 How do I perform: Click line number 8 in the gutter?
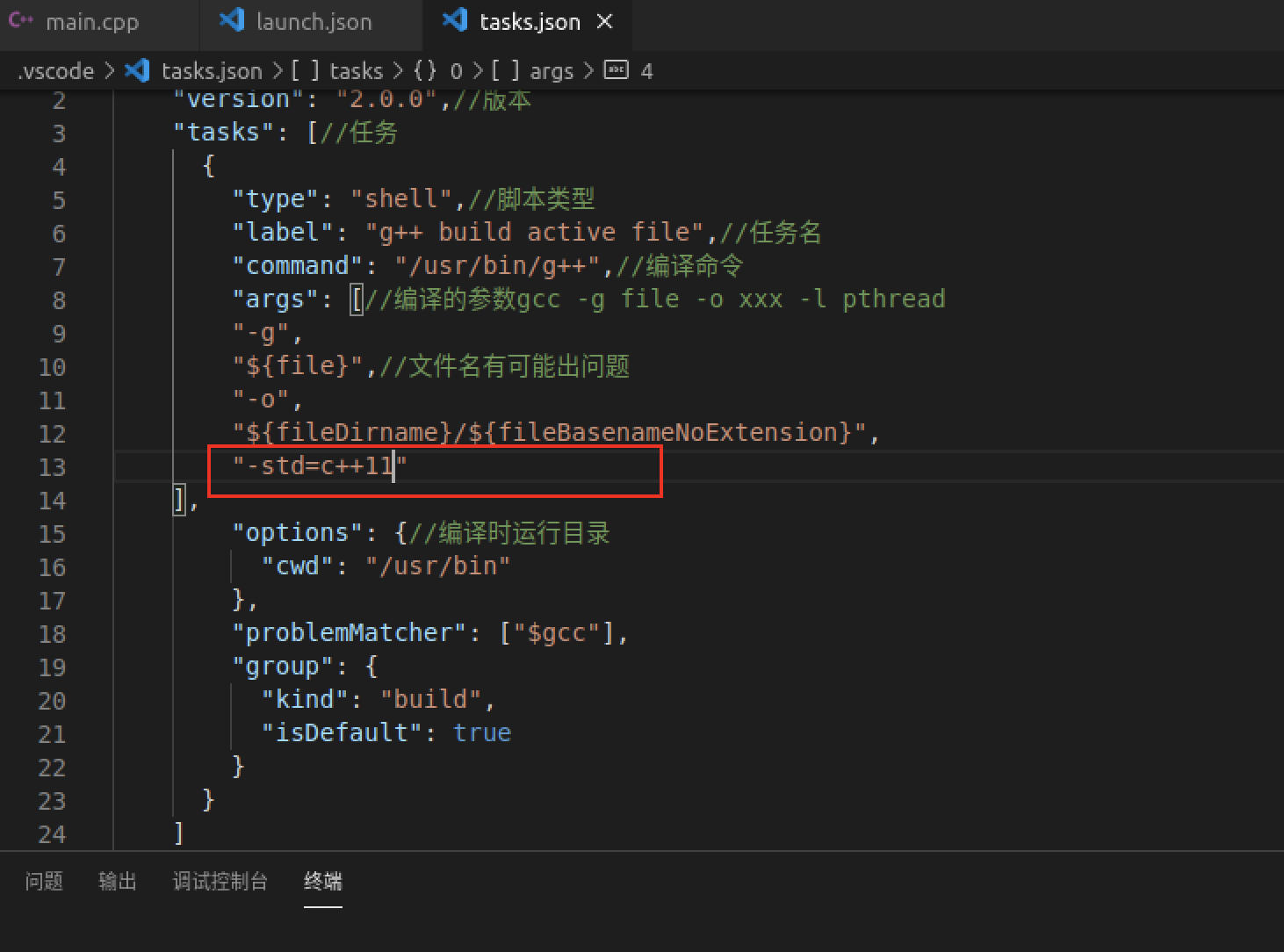pos(59,300)
